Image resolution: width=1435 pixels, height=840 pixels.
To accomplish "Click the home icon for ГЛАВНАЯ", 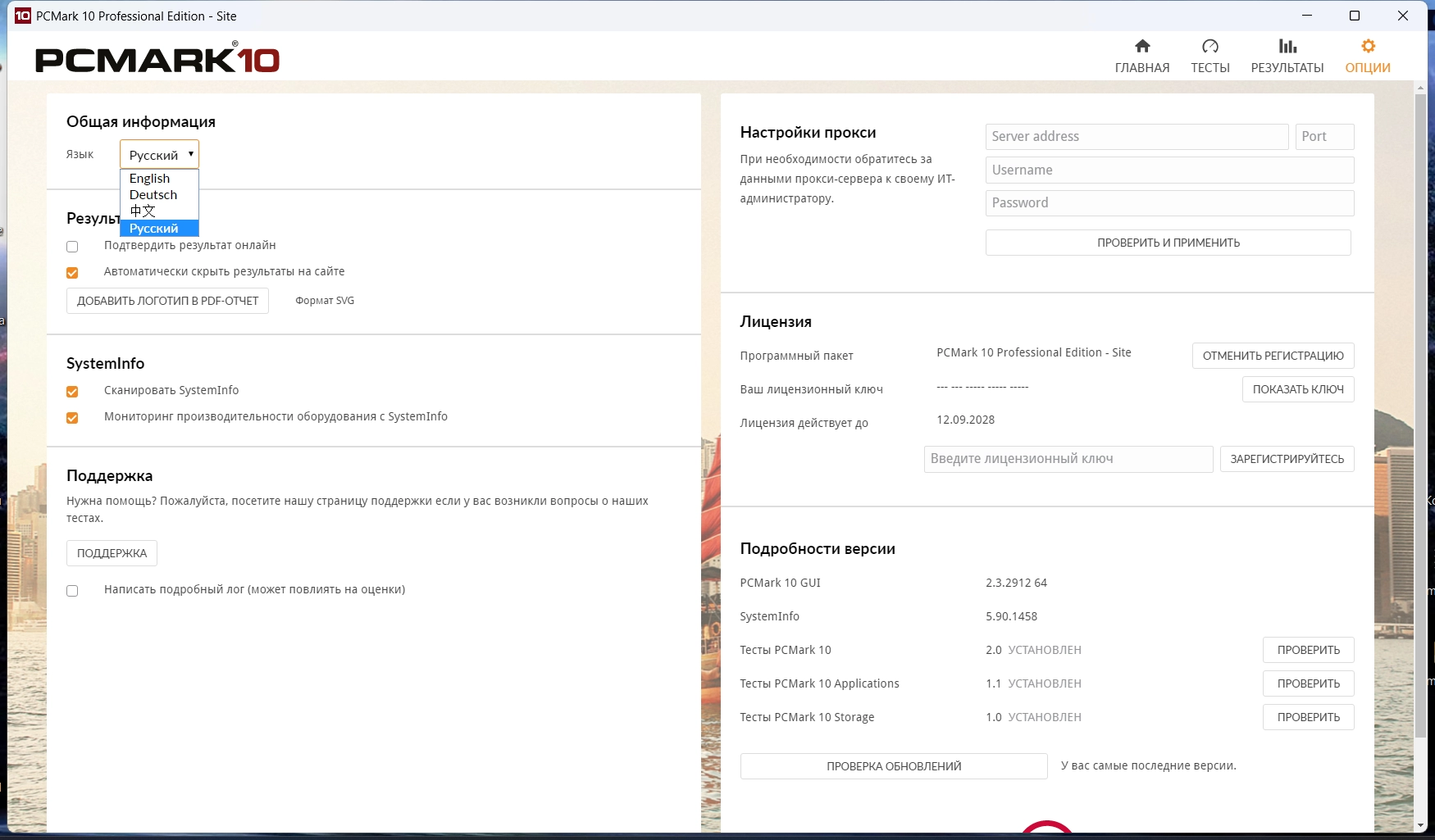I will pyautogui.click(x=1142, y=46).
